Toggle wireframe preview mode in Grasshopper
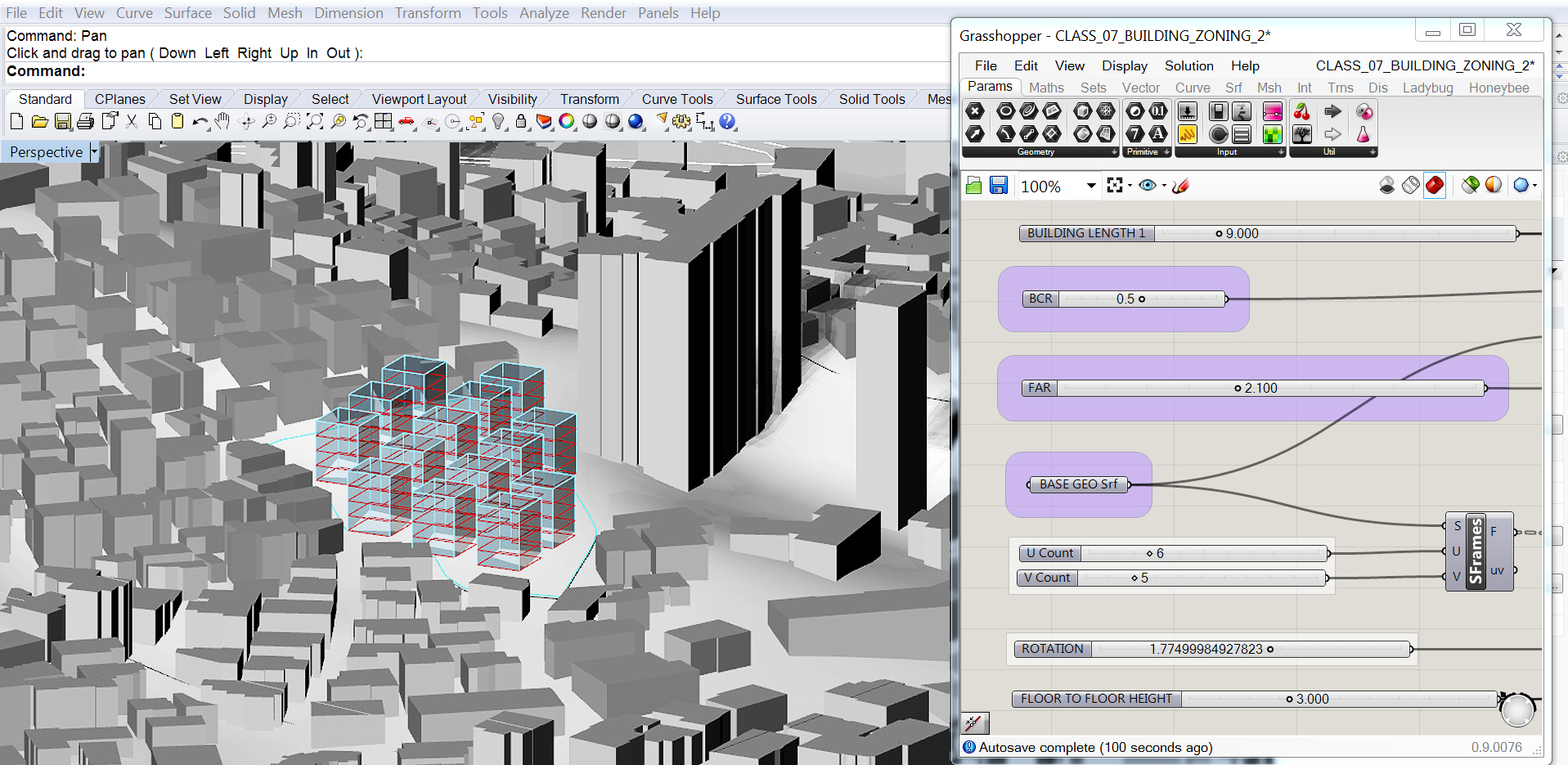The image size is (1568, 765). click(x=1410, y=186)
